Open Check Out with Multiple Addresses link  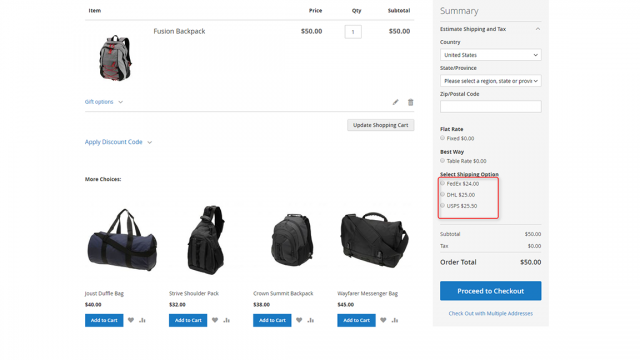click(x=491, y=313)
